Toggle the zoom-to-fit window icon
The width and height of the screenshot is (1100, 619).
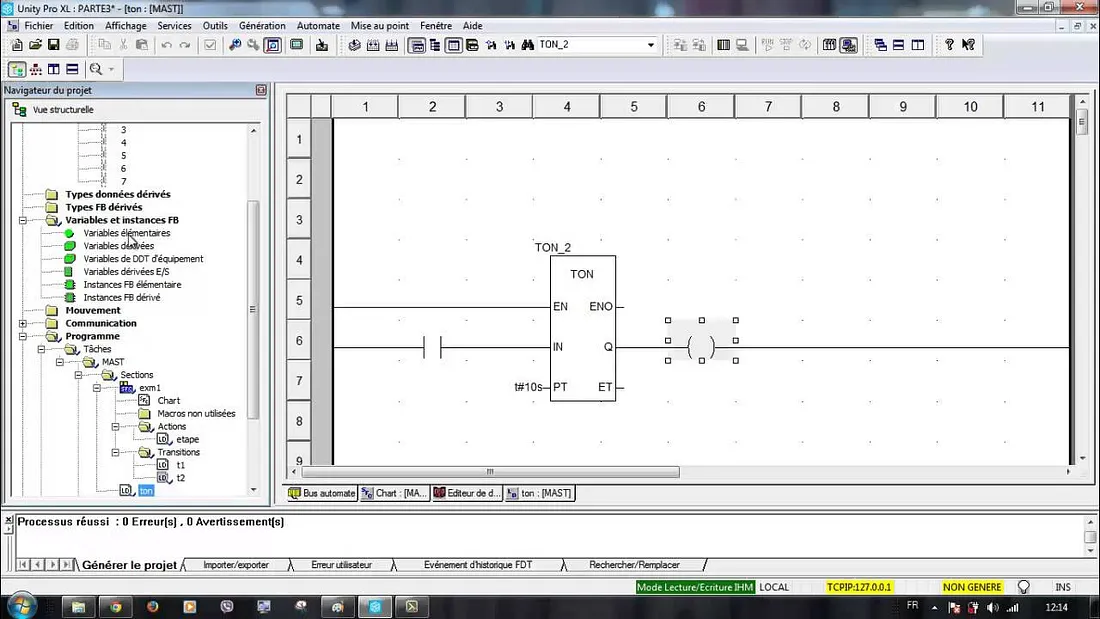(273, 45)
